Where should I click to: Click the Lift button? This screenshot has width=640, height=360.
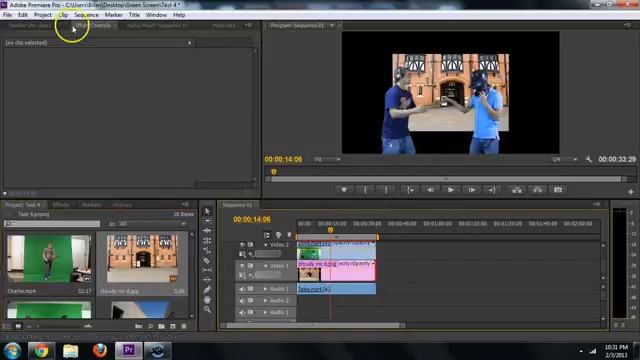(x=517, y=190)
